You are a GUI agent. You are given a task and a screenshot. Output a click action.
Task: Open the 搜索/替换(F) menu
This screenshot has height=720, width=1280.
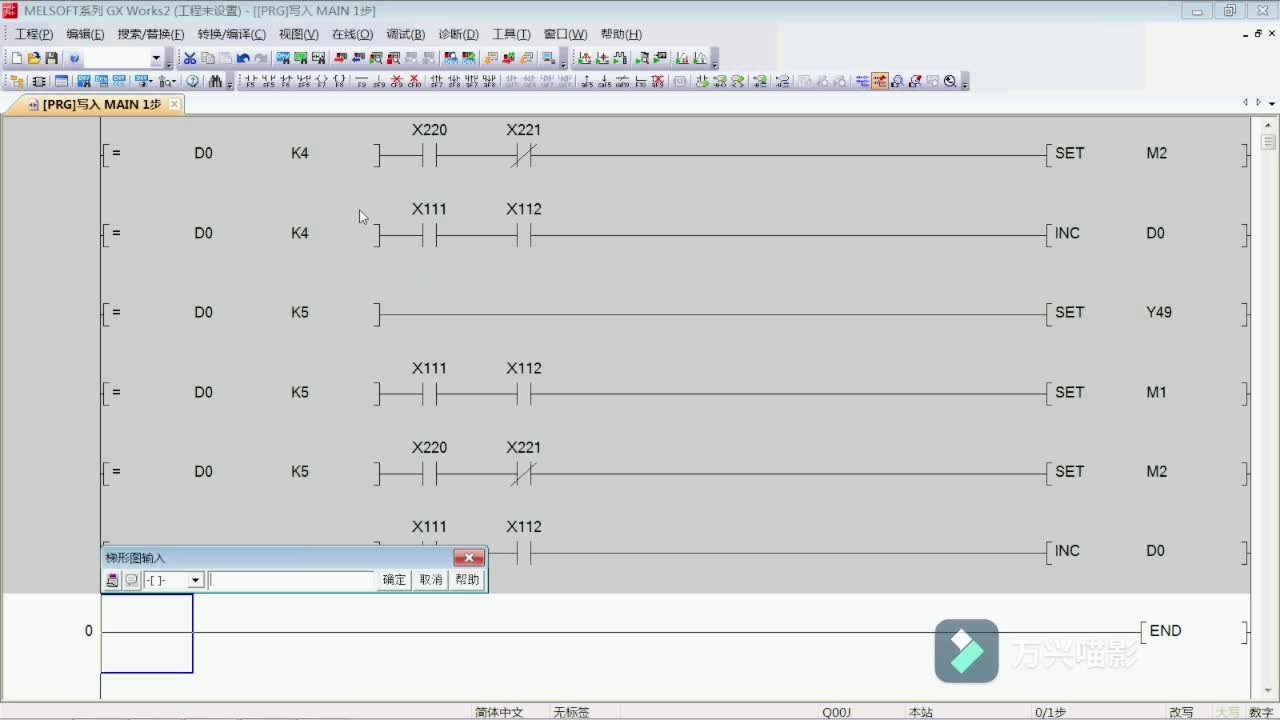click(x=151, y=34)
